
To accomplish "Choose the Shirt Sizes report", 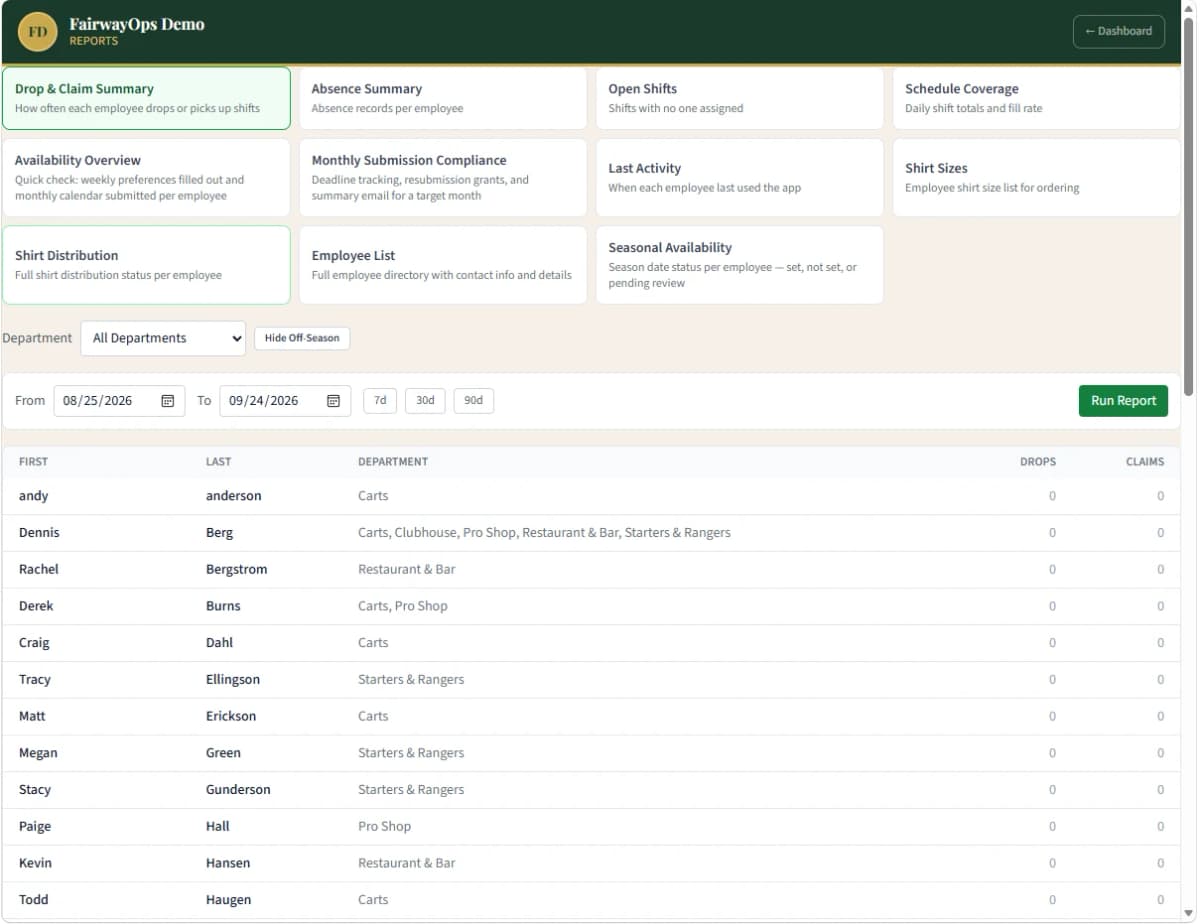I will [x=1036, y=177].
